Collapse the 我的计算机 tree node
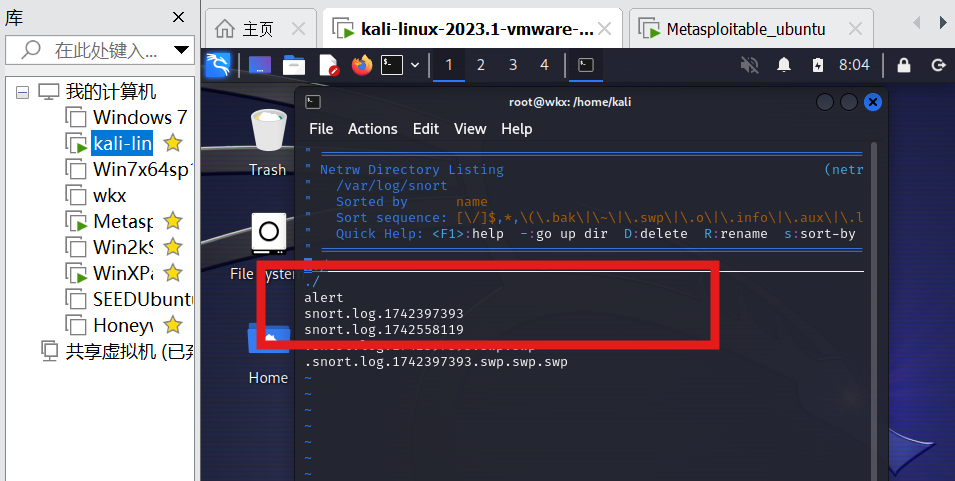955x481 pixels. click(x=23, y=93)
